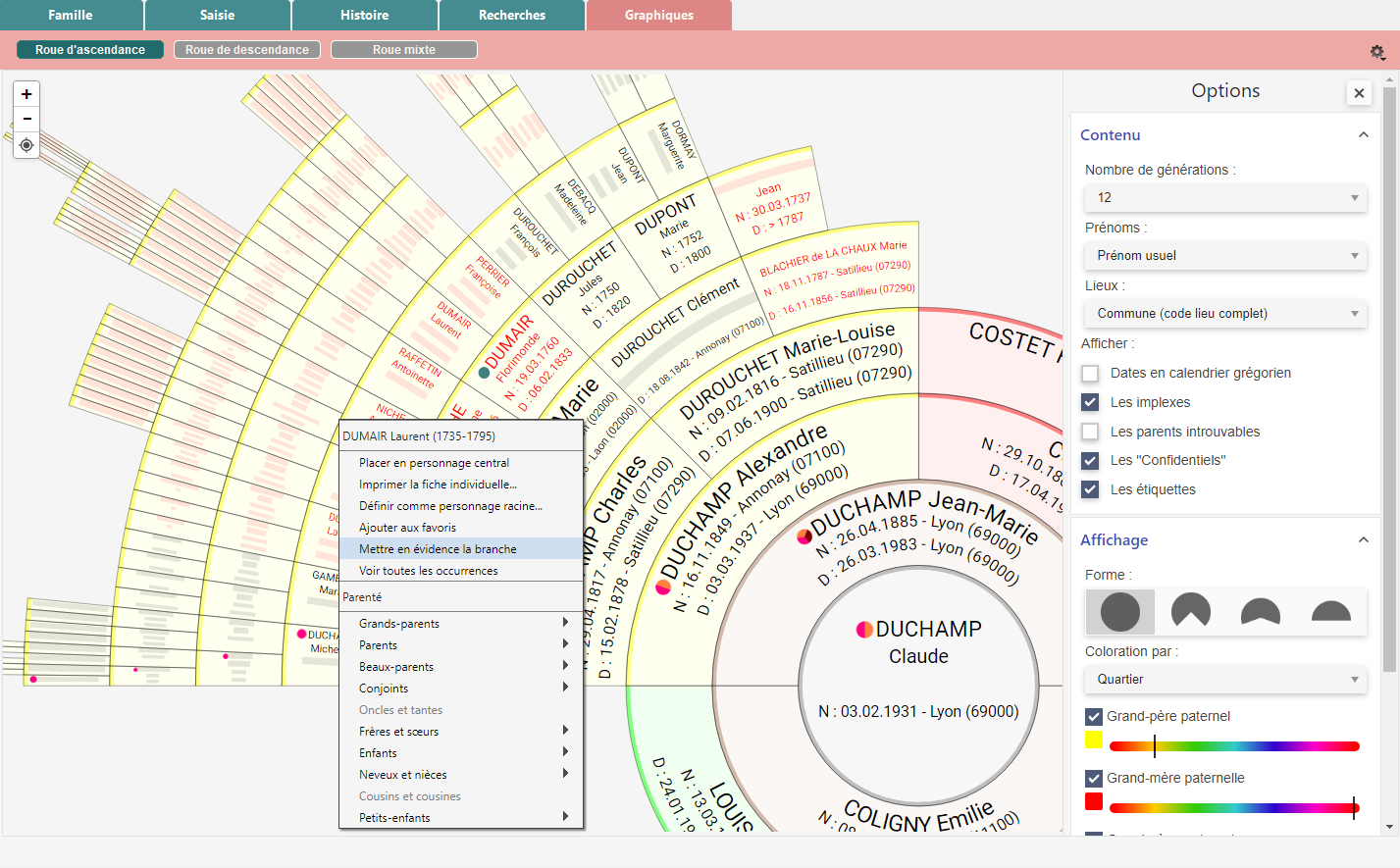The height and width of the screenshot is (868, 1400).
Task: Choose Définir comme personnage racine
Action: point(461,506)
